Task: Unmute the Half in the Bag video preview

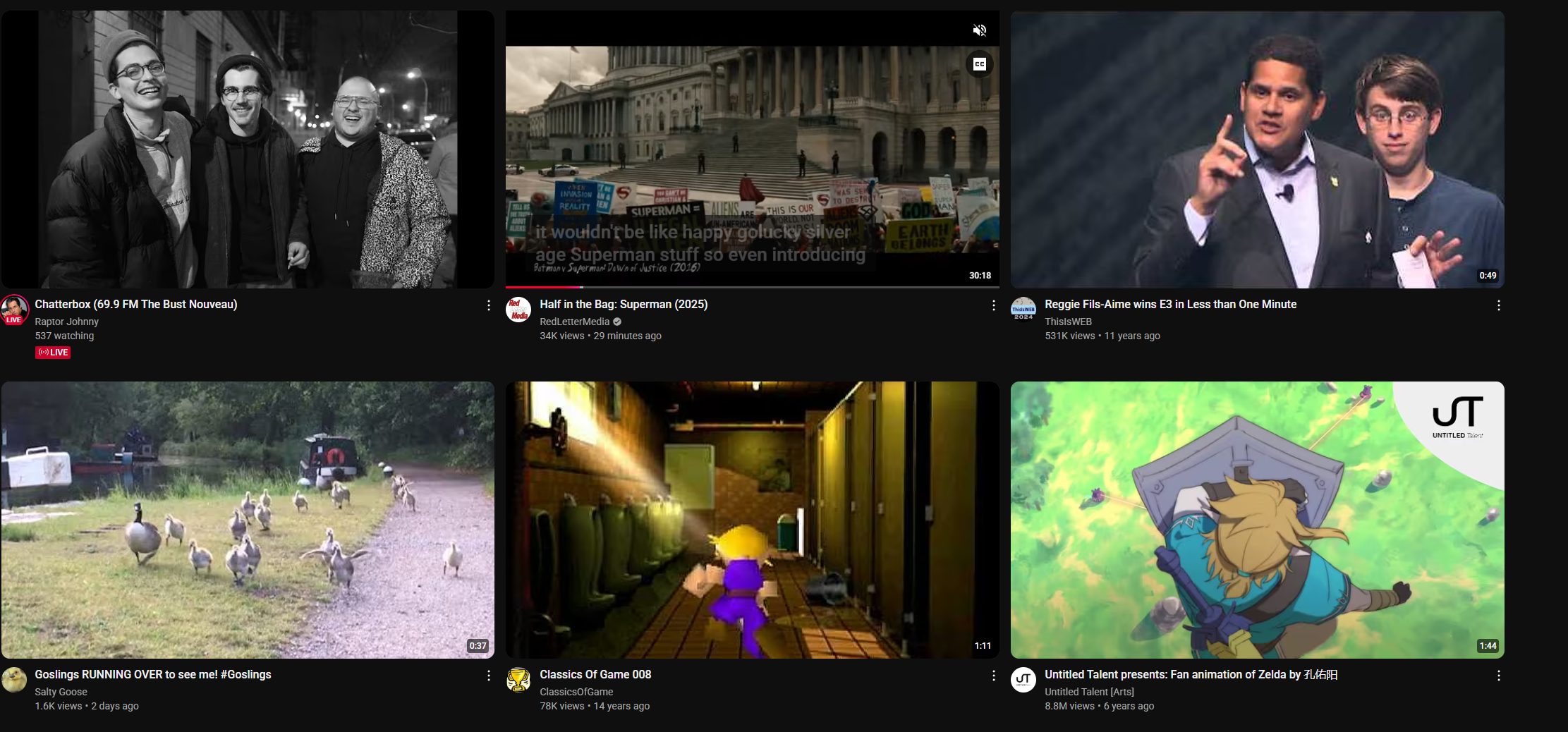Action: pos(979,30)
